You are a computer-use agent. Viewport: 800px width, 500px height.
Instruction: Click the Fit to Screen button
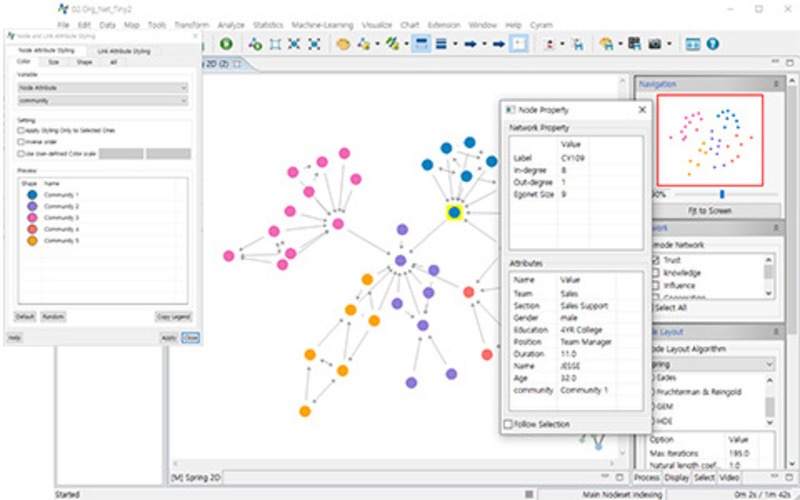(713, 211)
